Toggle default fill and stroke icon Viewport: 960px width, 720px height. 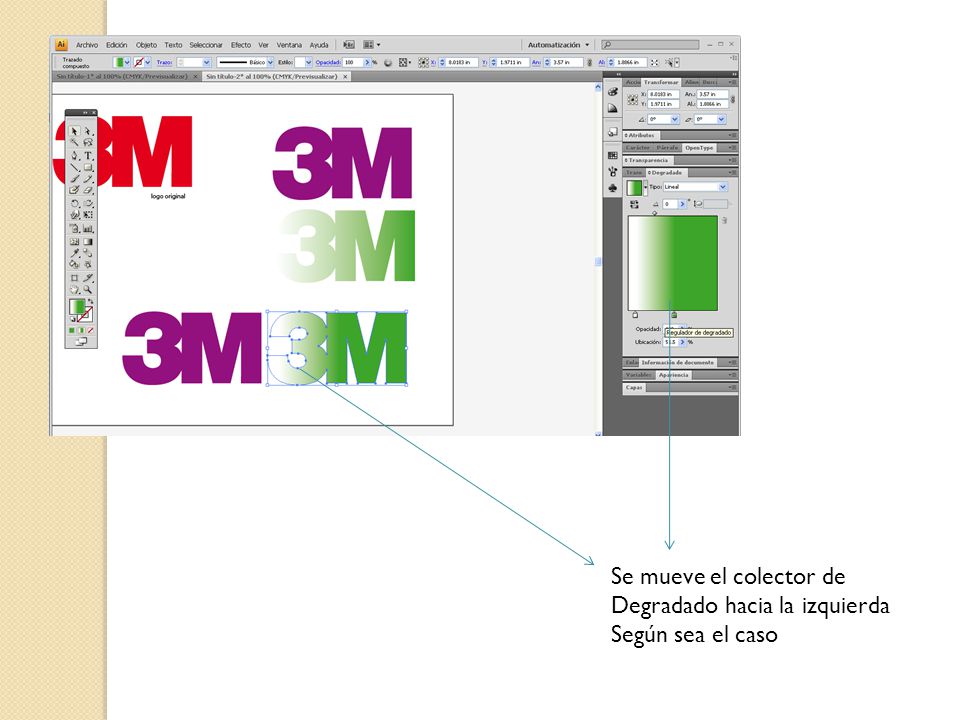72,319
